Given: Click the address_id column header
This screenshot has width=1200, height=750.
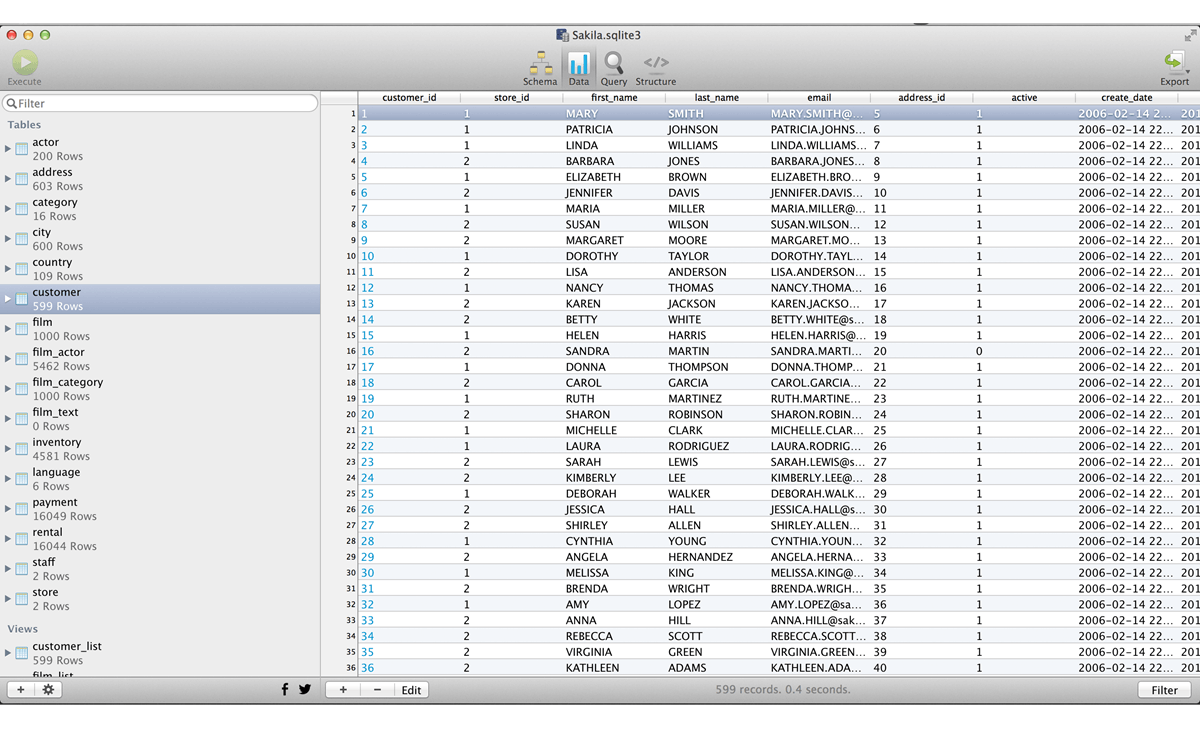Looking at the screenshot, I should [x=922, y=98].
